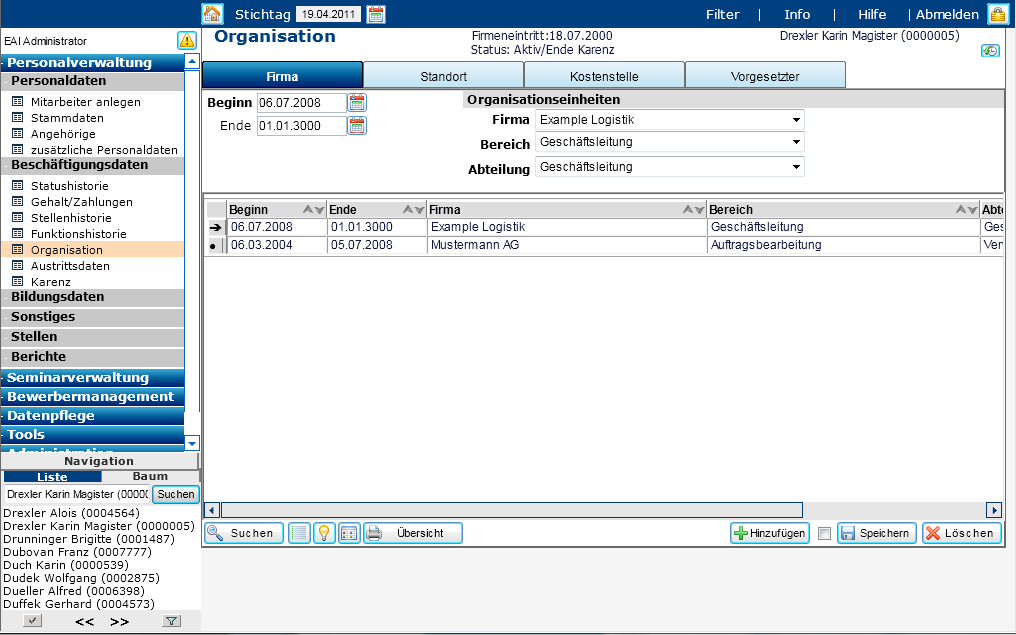The width and height of the screenshot is (1016, 635).
Task: Click the light bulb icon in bottom toolbar
Action: click(x=324, y=533)
